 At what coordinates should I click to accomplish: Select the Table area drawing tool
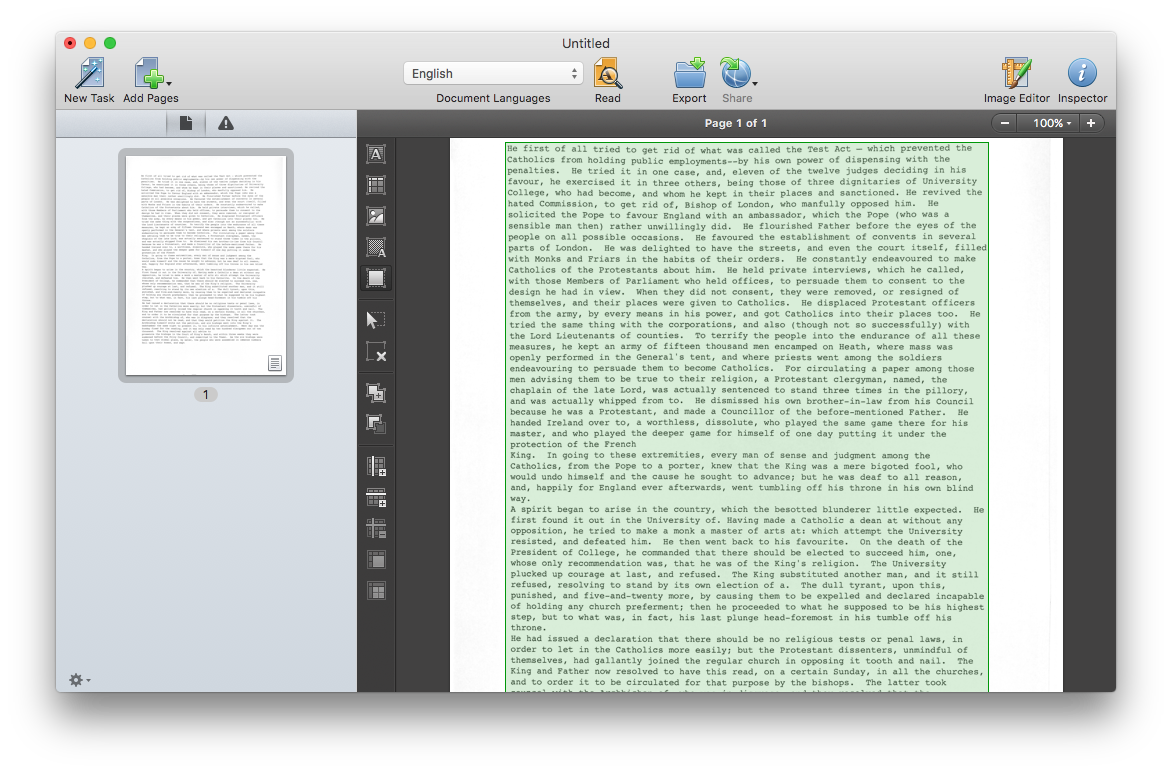[376, 185]
